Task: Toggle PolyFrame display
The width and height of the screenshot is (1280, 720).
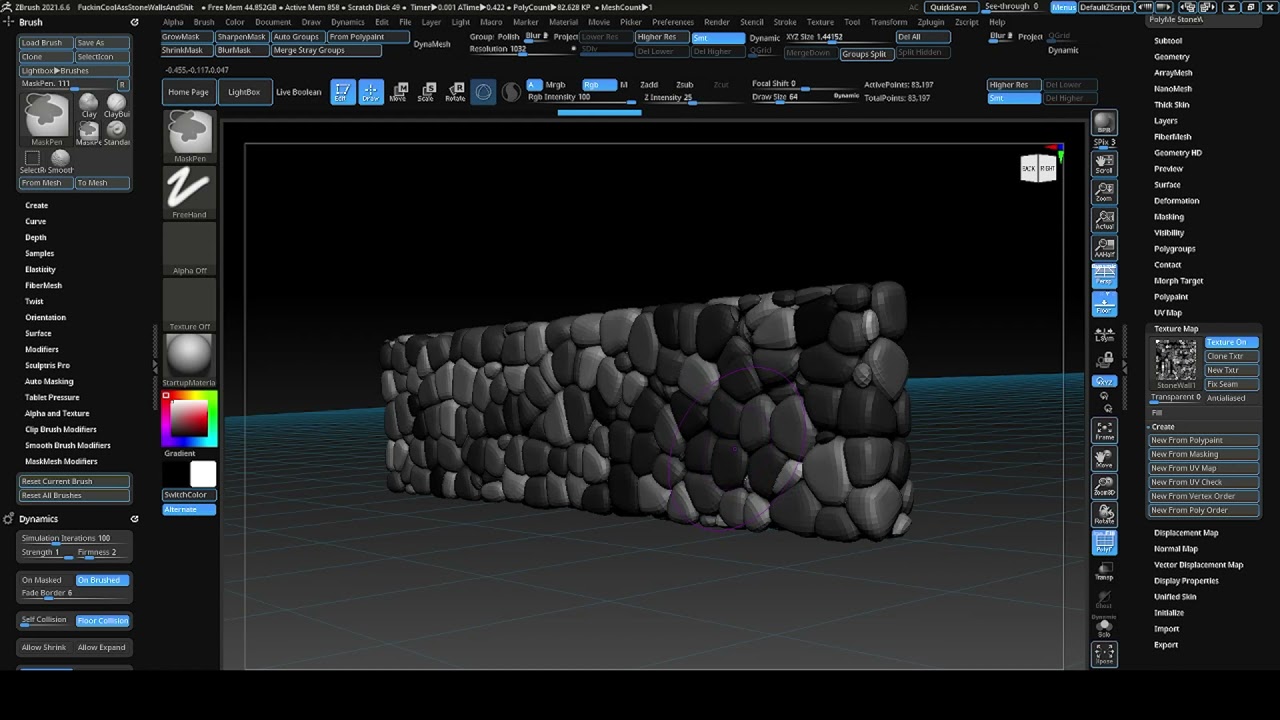Action: tap(1104, 543)
